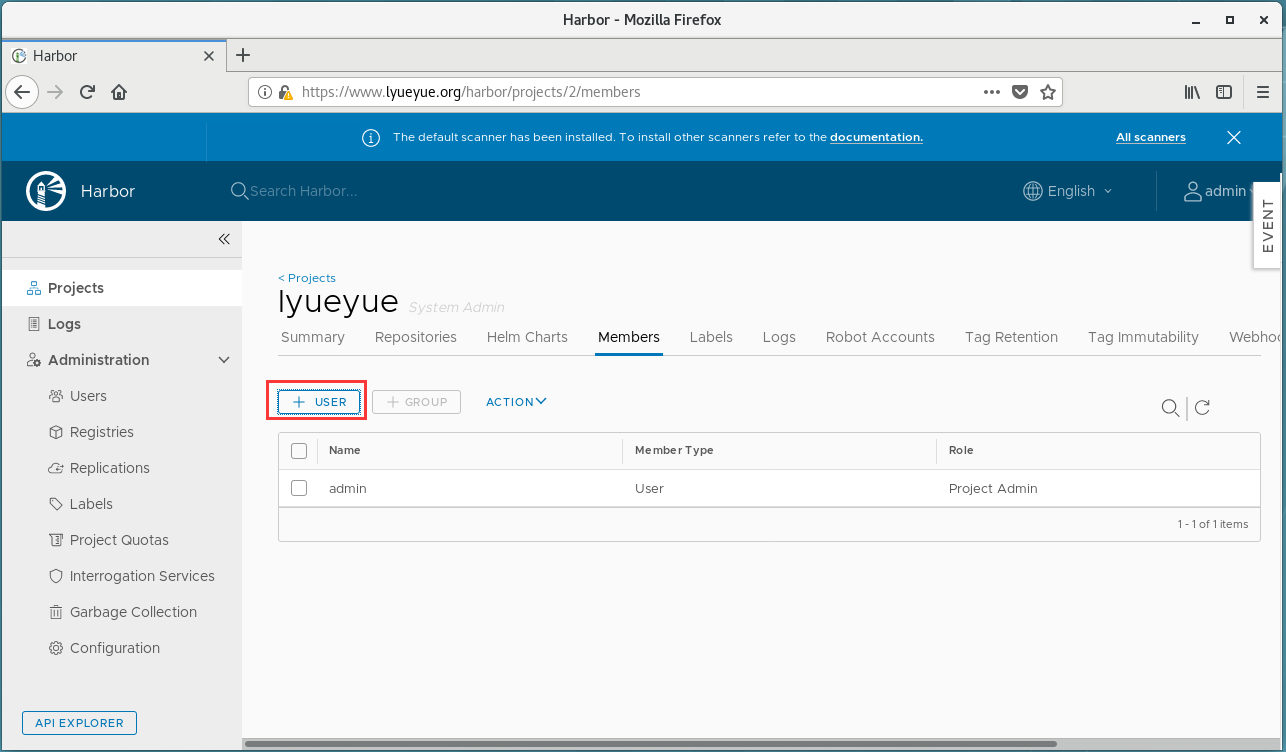Click the Registries cube icon
The width and height of the screenshot is (1286, 752).
point(56,432)
